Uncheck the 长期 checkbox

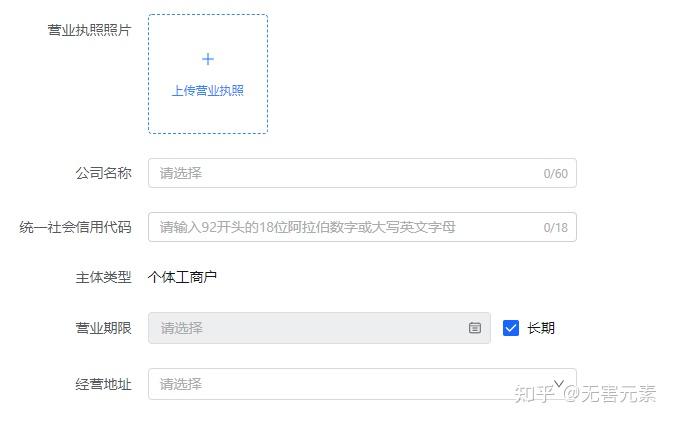click(511, 328)
